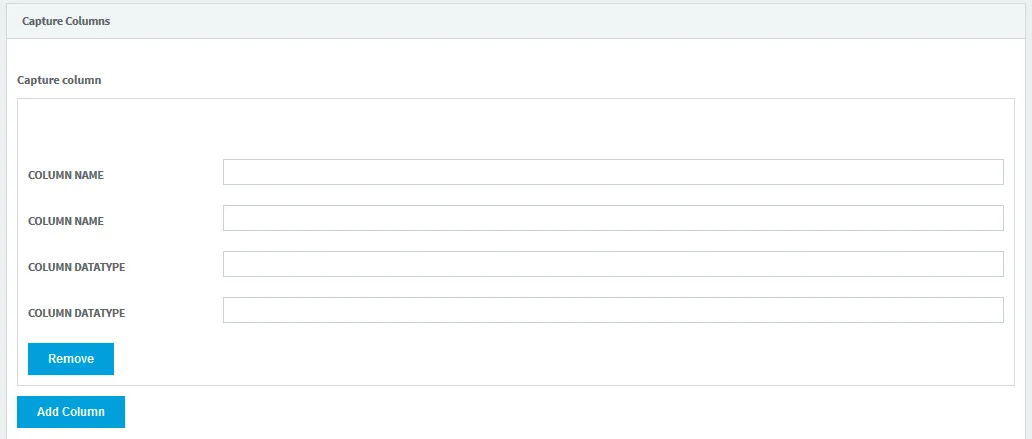1032x439 pixels.
Task: Place cursor in topmost text field of the form
Action: click(612, 172)
